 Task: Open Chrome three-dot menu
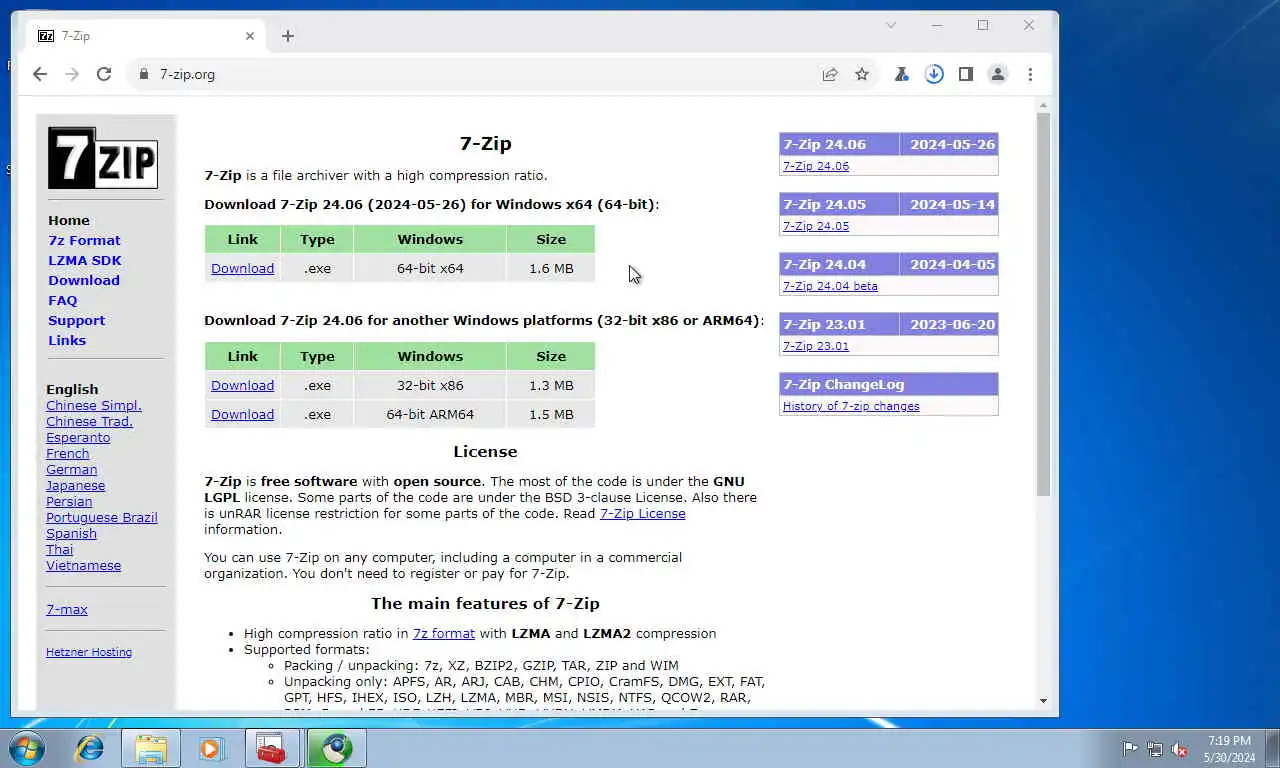coord(1030,74)
